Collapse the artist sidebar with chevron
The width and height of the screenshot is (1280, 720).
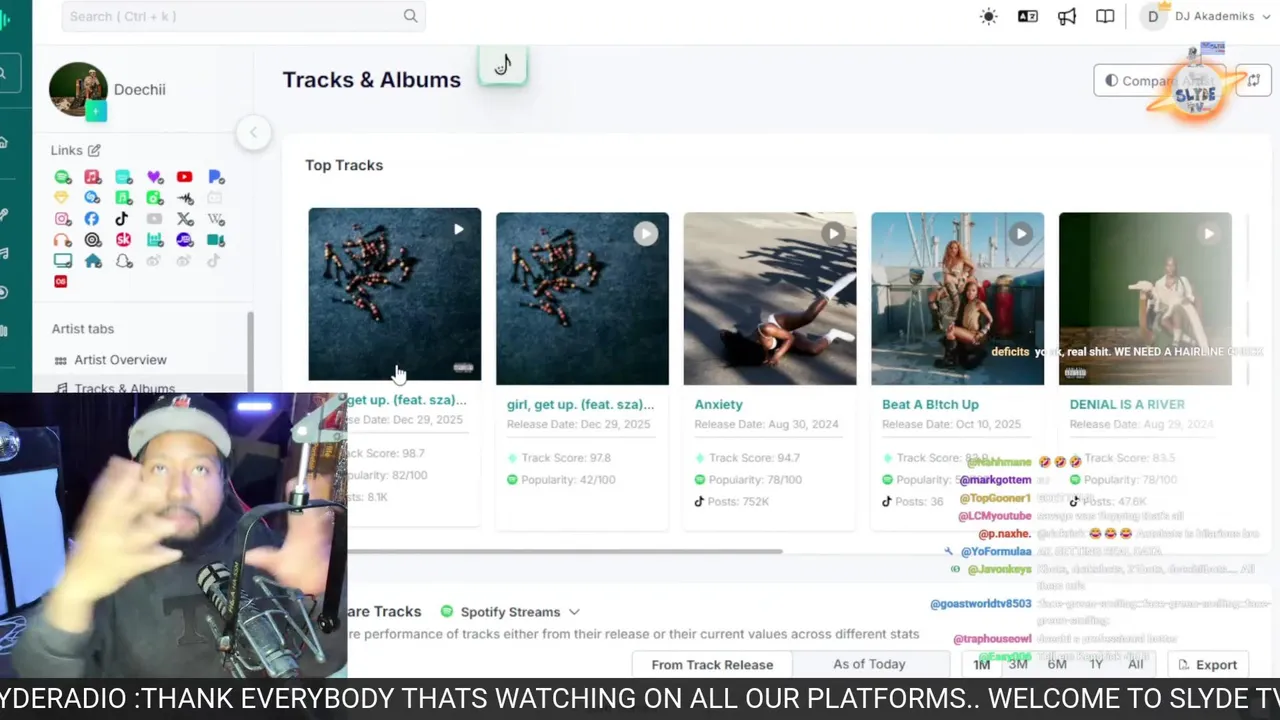pyautogui.click(x=253, y=133)
